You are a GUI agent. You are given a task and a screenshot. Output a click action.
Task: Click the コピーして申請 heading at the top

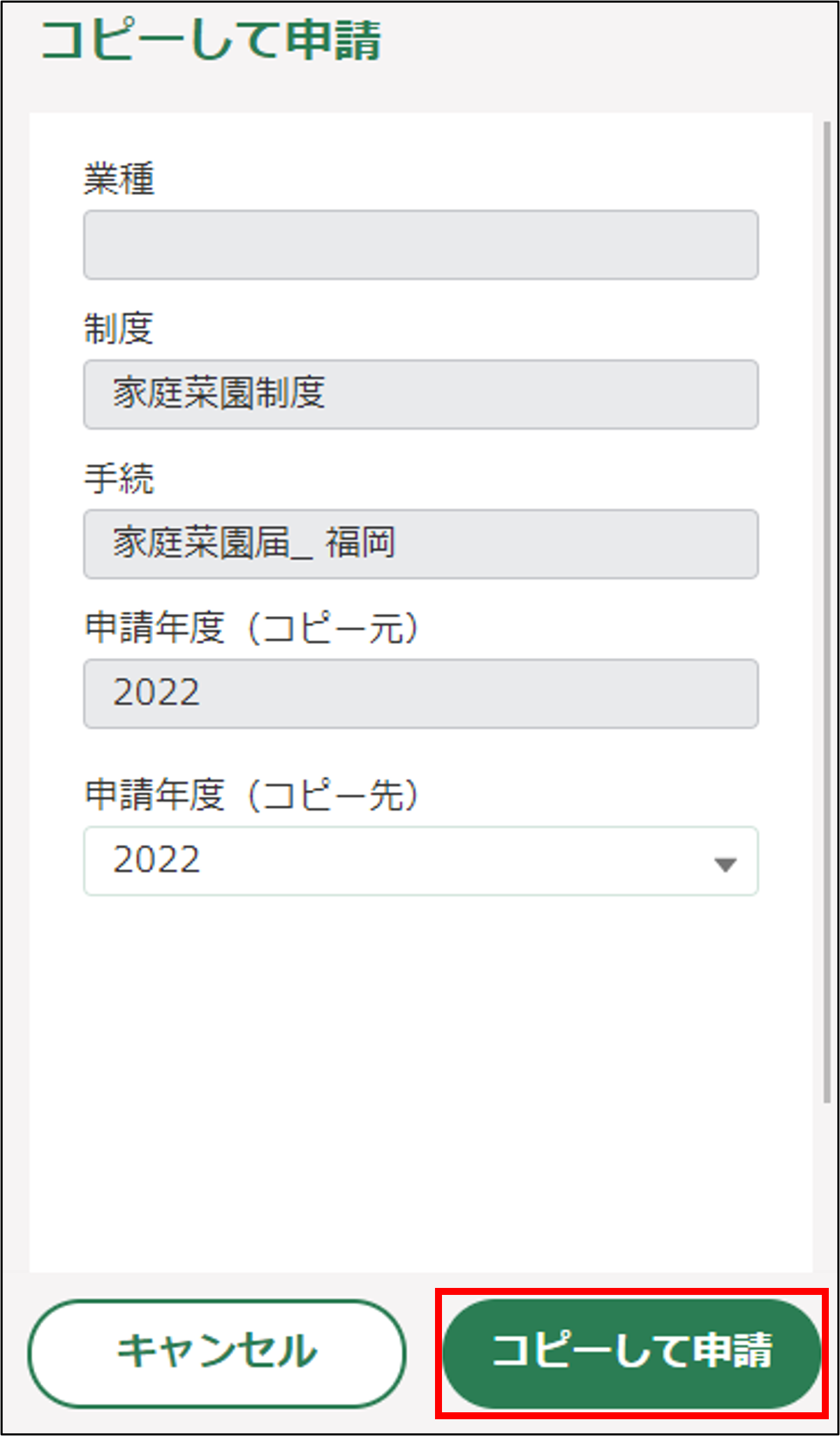(x=211, y=41)
